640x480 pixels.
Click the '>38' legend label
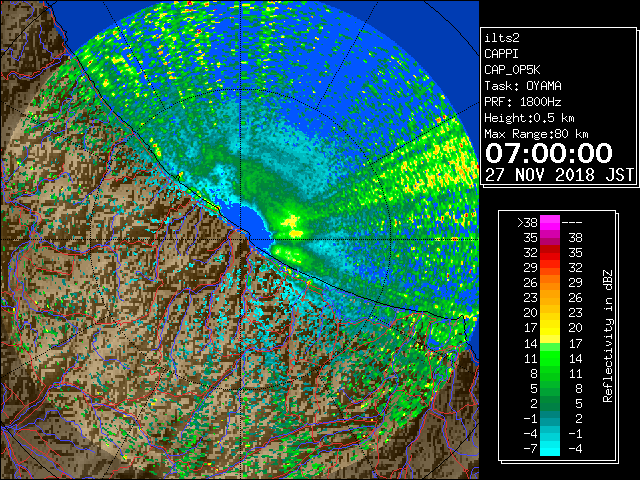point(527,222)
